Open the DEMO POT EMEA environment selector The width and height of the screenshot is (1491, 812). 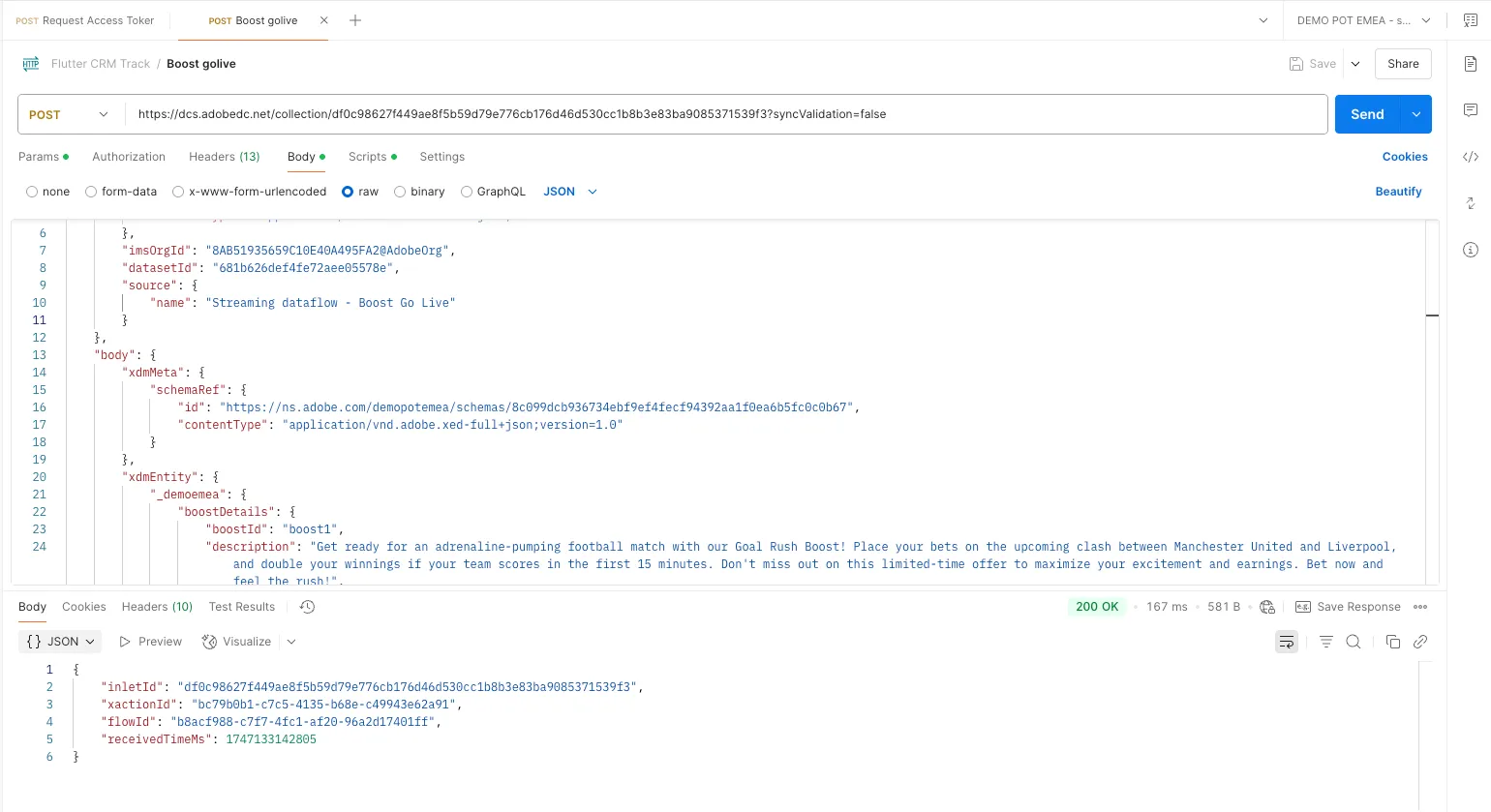coord(1364,20)
